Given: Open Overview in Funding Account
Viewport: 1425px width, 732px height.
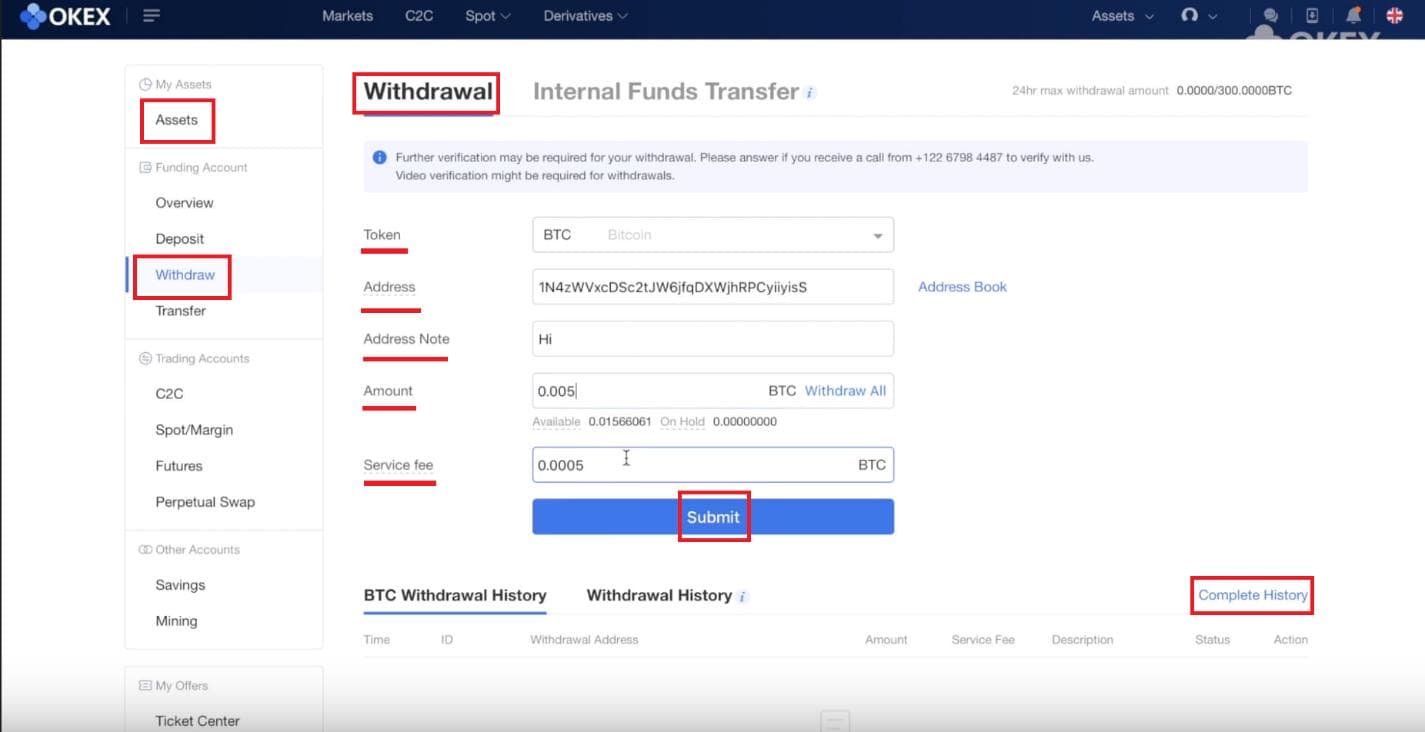Looking at the screenshot, I should pyautogui.click(x=184, y=203).
